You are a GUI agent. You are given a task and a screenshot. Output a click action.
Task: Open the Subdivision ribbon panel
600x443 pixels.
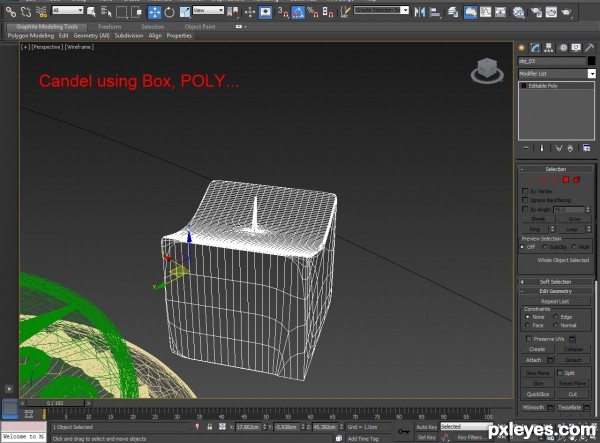[x=129, y=36]
